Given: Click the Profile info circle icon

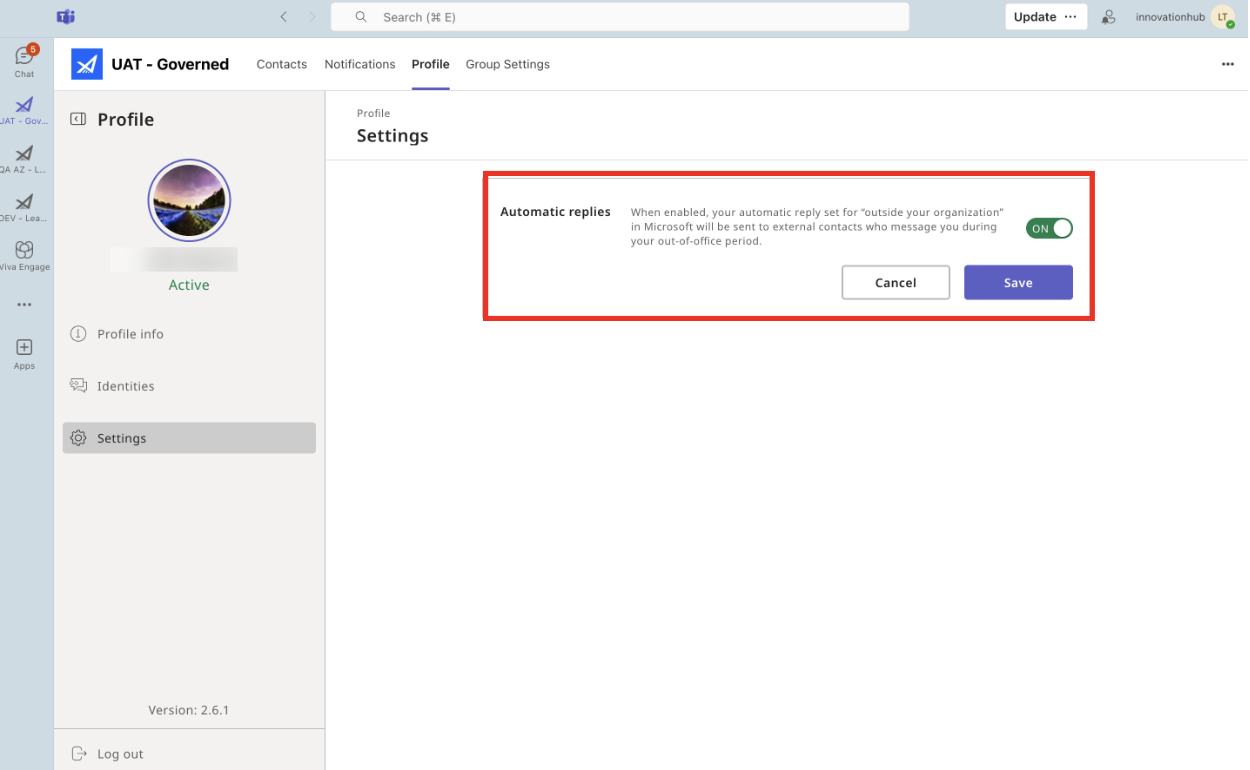Looking at the screenshot, I should (78, 334).
